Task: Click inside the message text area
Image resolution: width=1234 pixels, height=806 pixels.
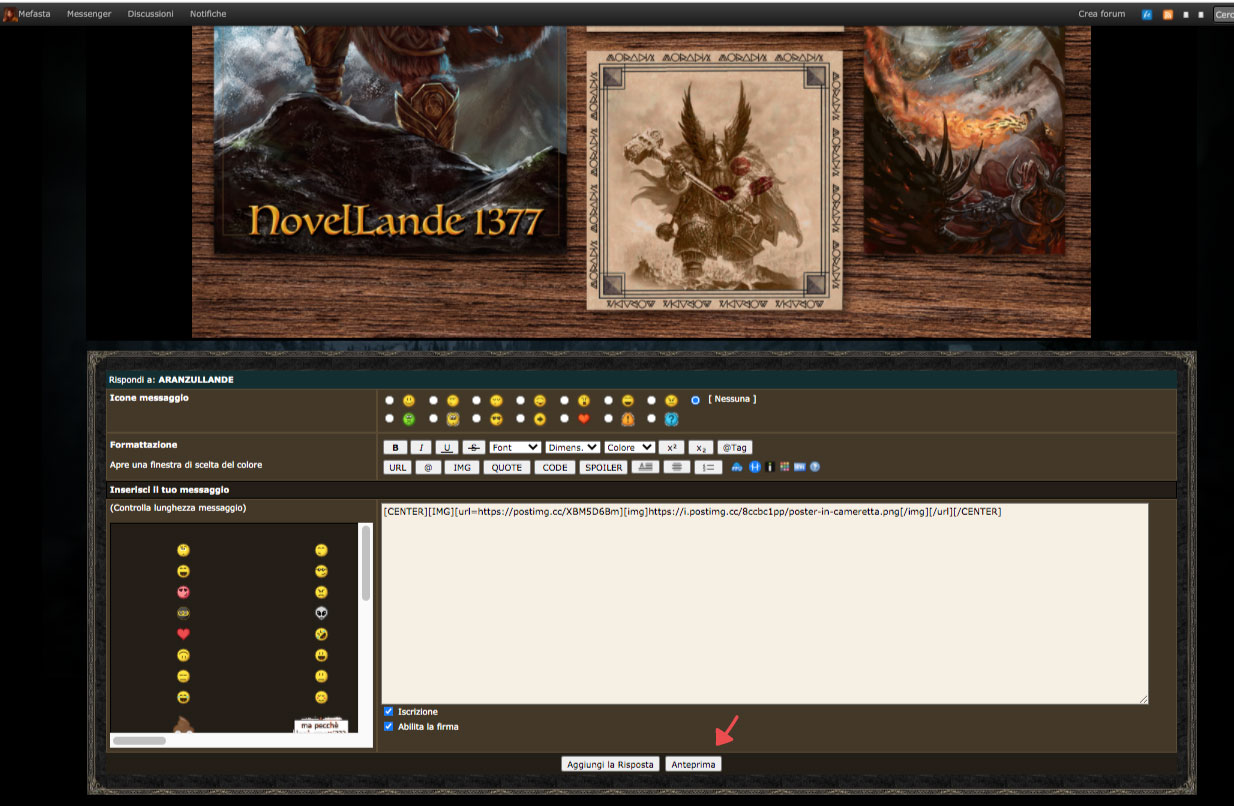Action: click(x=765, y=604)
